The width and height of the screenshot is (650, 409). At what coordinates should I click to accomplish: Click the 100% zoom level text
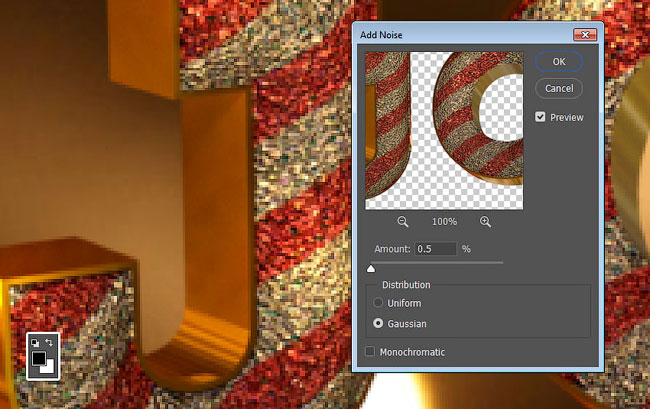[444, 222]
